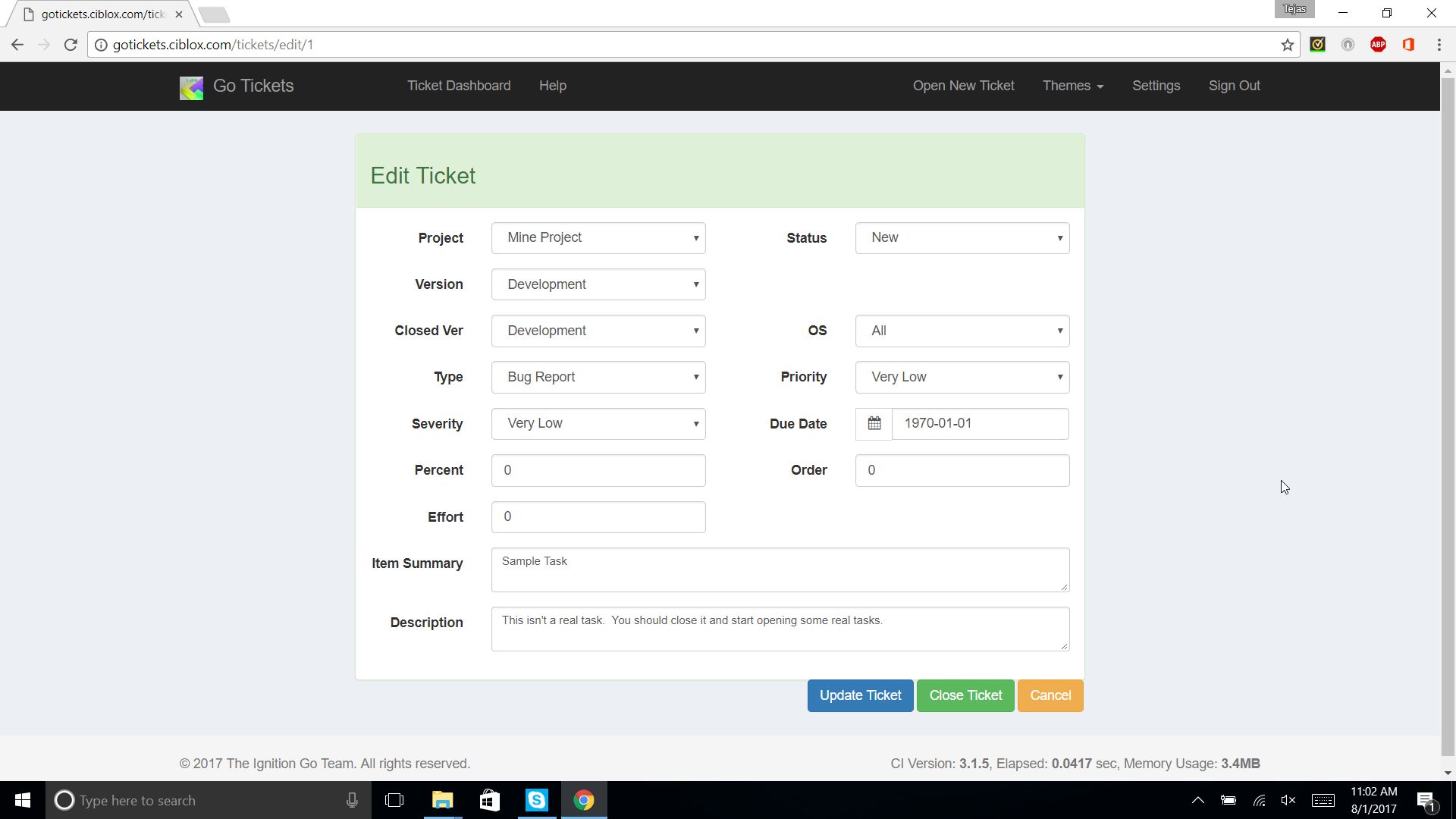
Task: Open the Type dropdown showing Bug Report
Action: (598, 377)
